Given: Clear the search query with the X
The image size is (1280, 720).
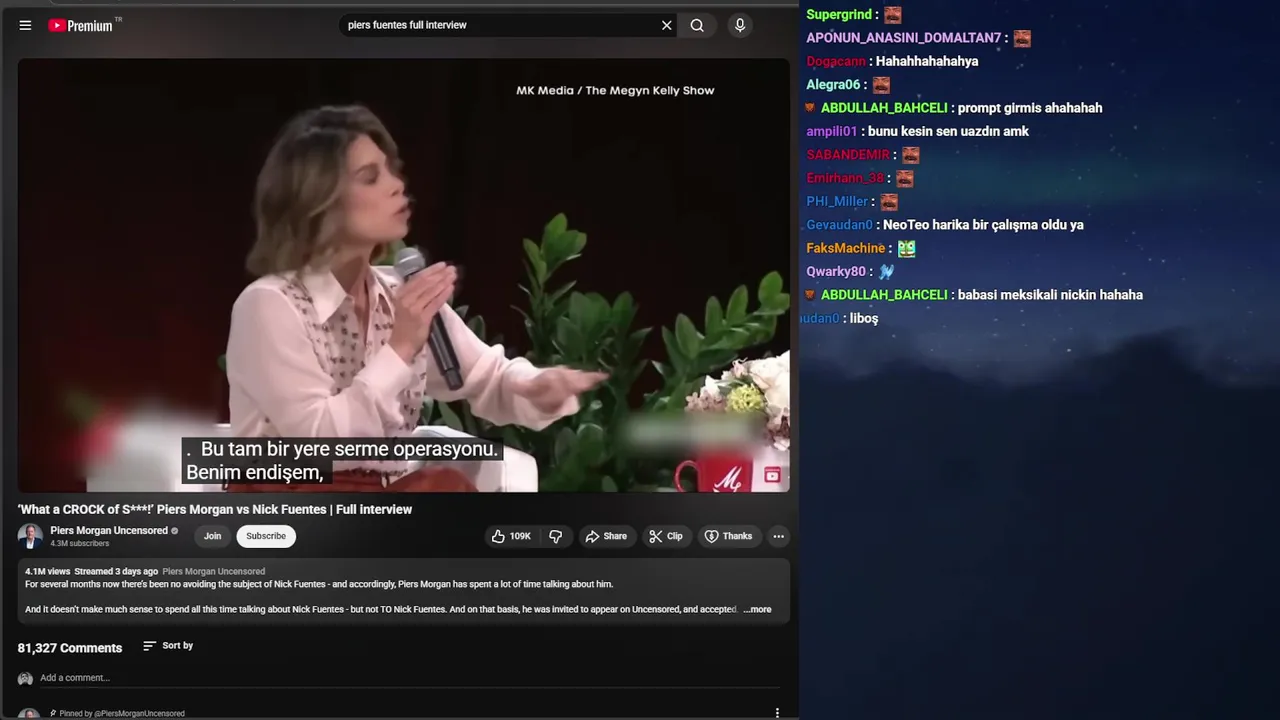Looking at the screenshot, I should click(x=667, y=25).
